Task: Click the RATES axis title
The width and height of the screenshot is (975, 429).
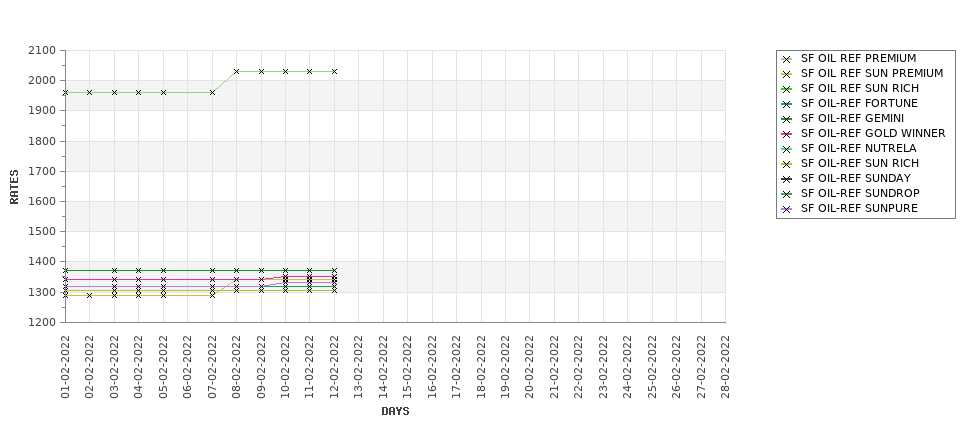Action: (14, 187)
